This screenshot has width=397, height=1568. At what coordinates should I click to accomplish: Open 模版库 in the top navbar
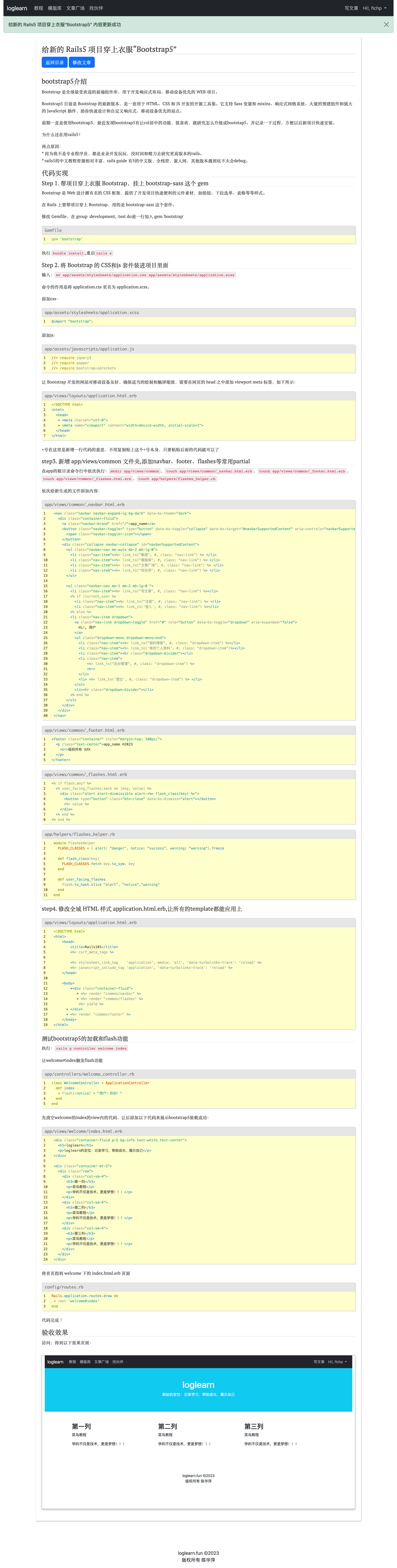coord(55,8)
